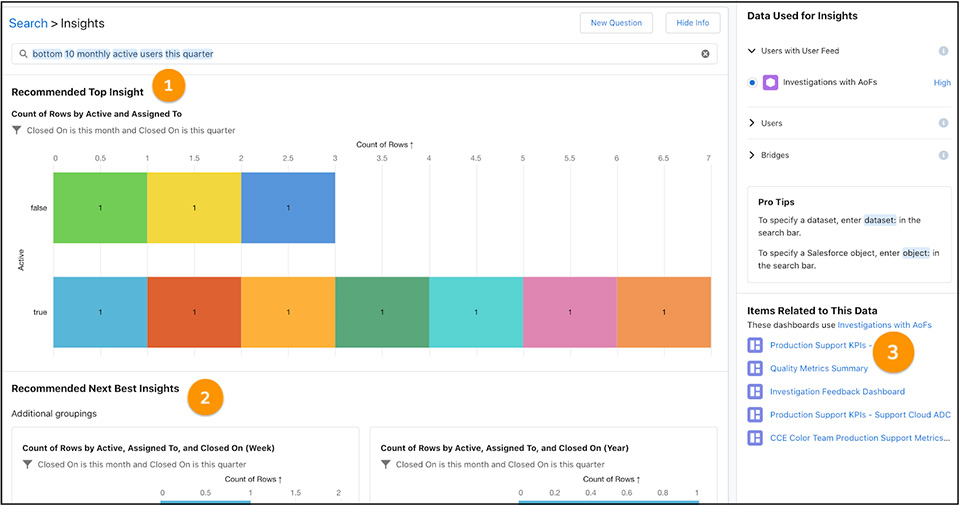The width and height of the screenshot is (960, 505).
Task: Expand the Bridges dataset section
Action: click(752, 155)
